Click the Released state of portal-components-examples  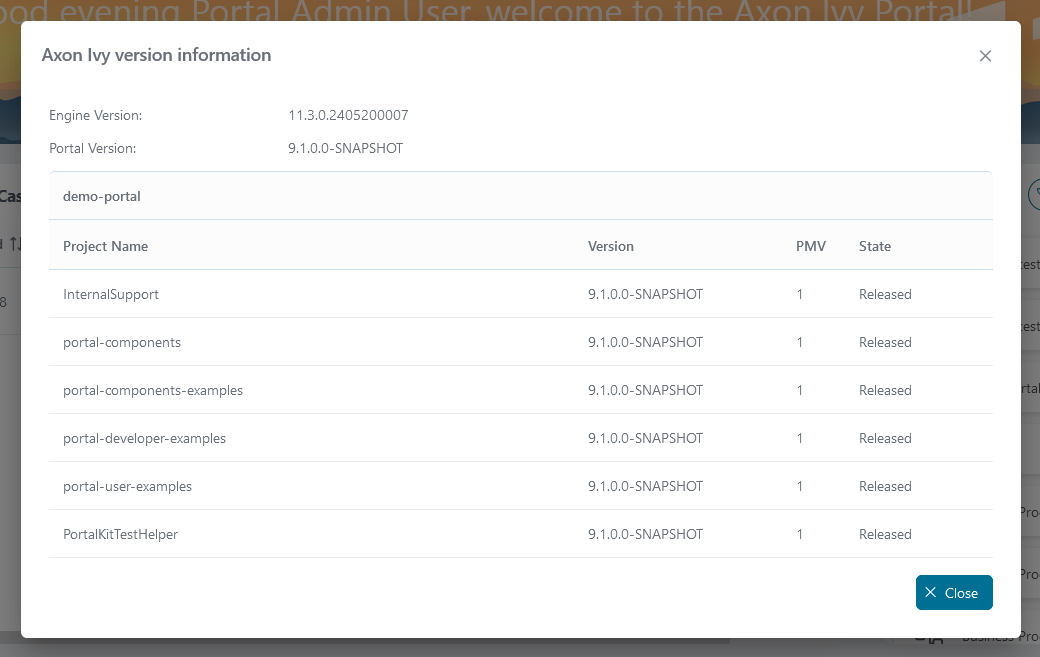click(x=885, y=390)
